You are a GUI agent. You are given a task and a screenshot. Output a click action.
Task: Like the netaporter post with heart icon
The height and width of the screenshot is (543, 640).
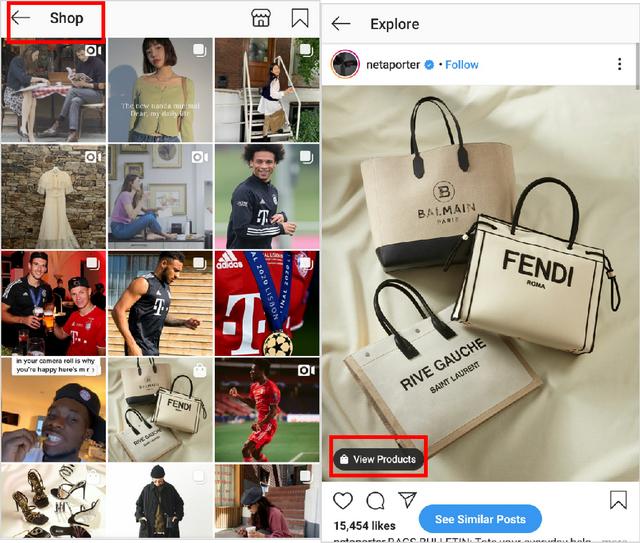point(343,501)
